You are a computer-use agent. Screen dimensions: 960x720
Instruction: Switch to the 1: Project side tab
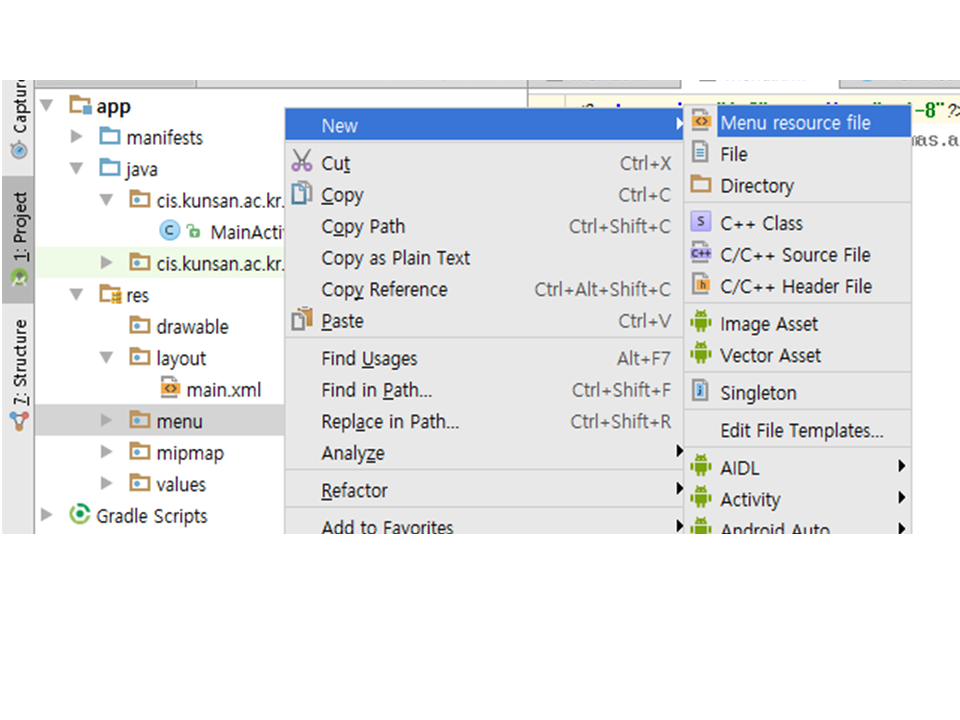[x=18, y=237]
